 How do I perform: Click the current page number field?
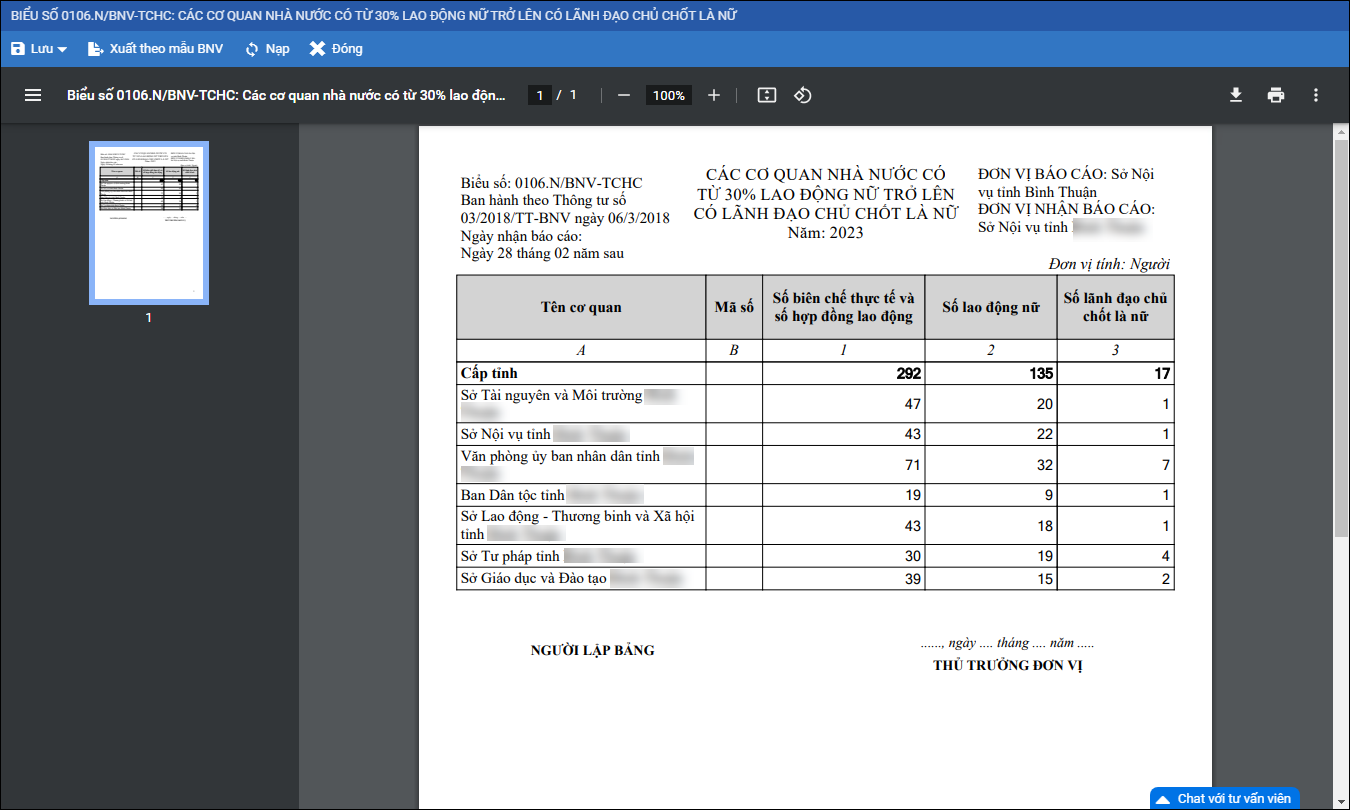tap(540, 95)
